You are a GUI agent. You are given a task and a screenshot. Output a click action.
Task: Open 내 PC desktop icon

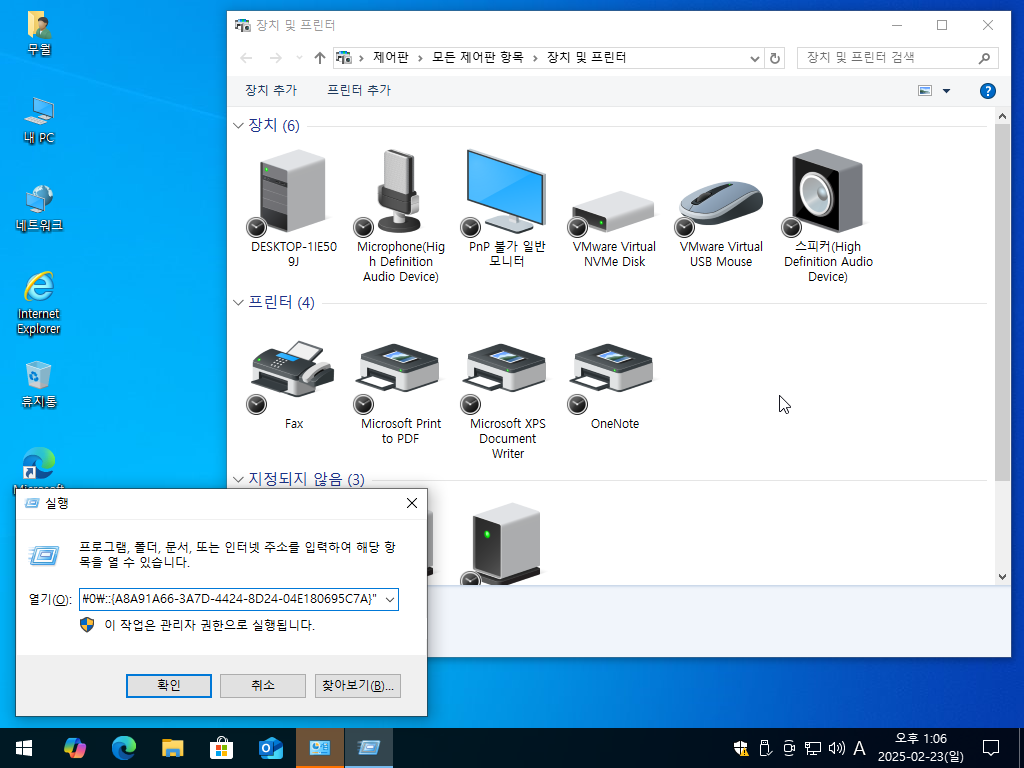pyautogui.click(x=39, y=120)
